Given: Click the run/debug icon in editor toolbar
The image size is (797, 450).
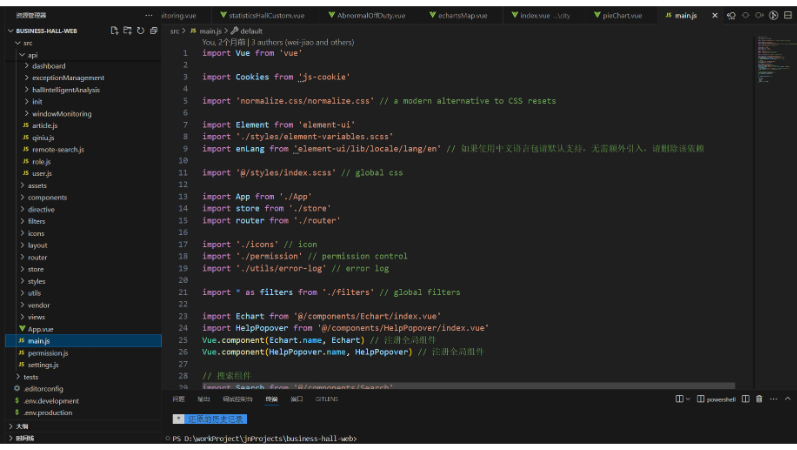Looking at the screenshot, I should point(774,15).
